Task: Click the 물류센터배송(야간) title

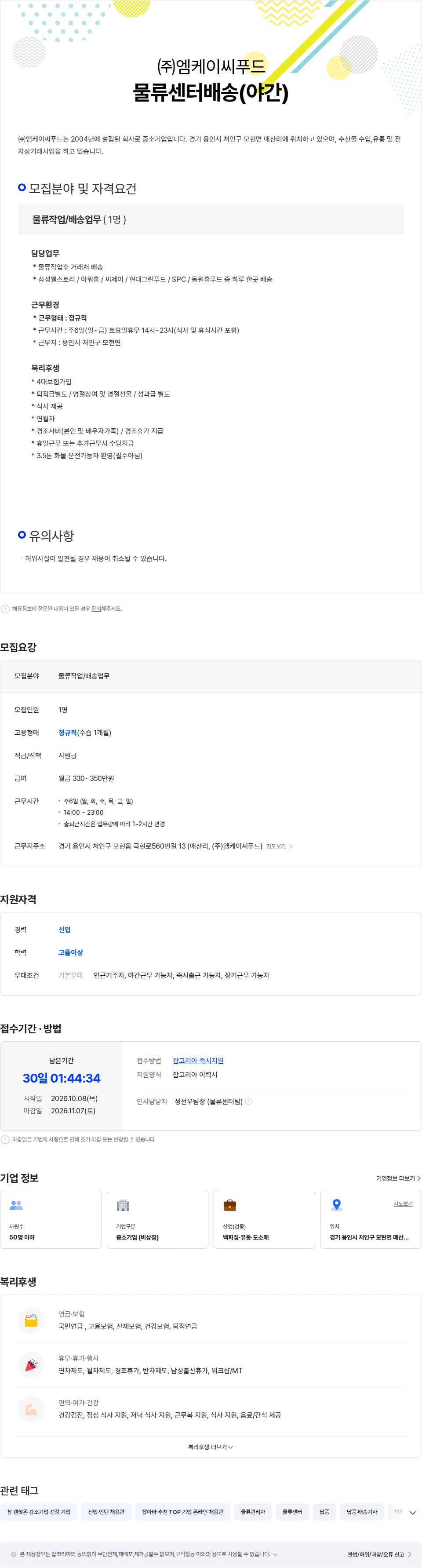Action: pos(211,92)
